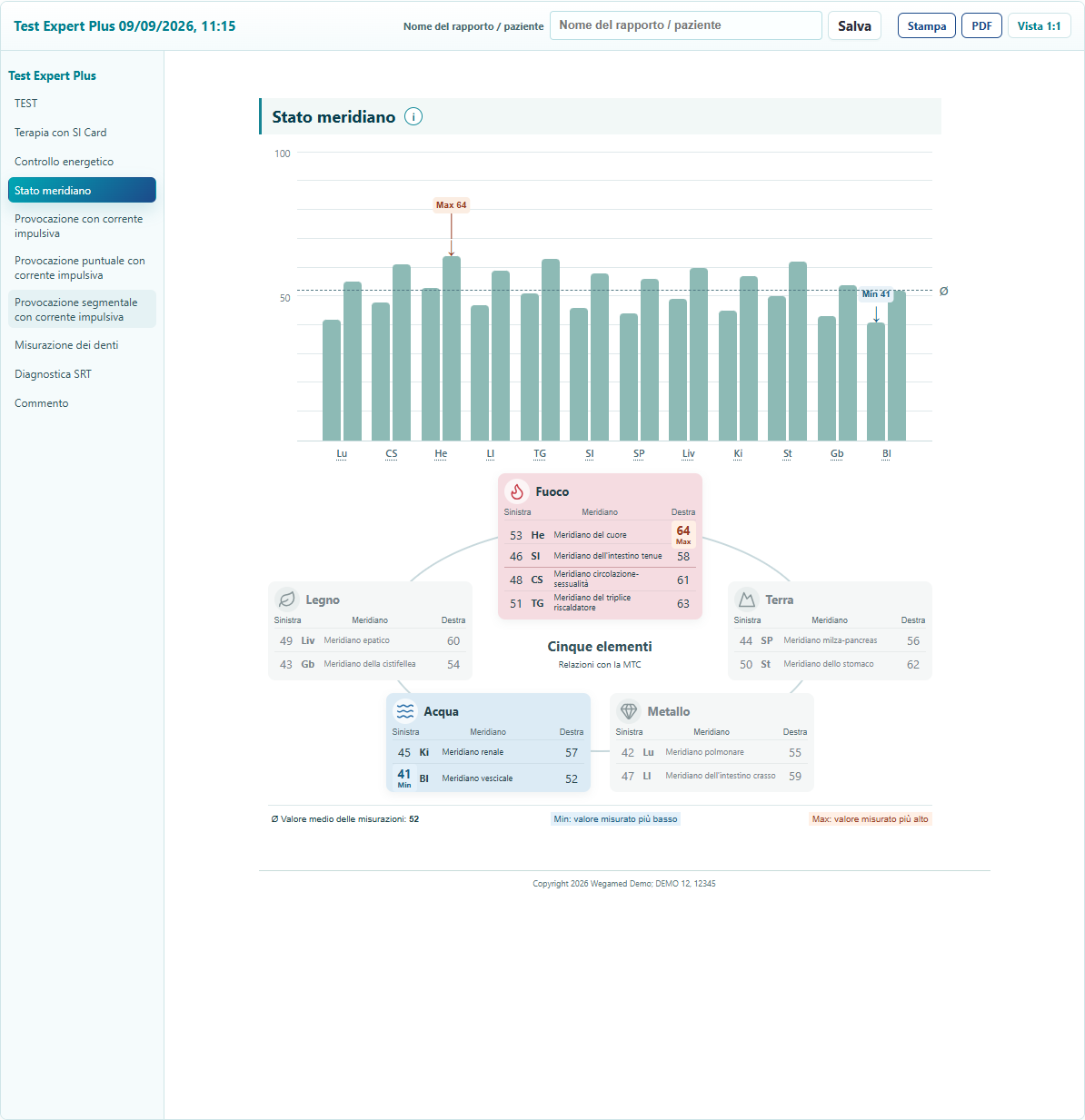Select the Stato meridiano sidebar item
This screenshot has width=1085, height=1120.
tap(82, 190)
